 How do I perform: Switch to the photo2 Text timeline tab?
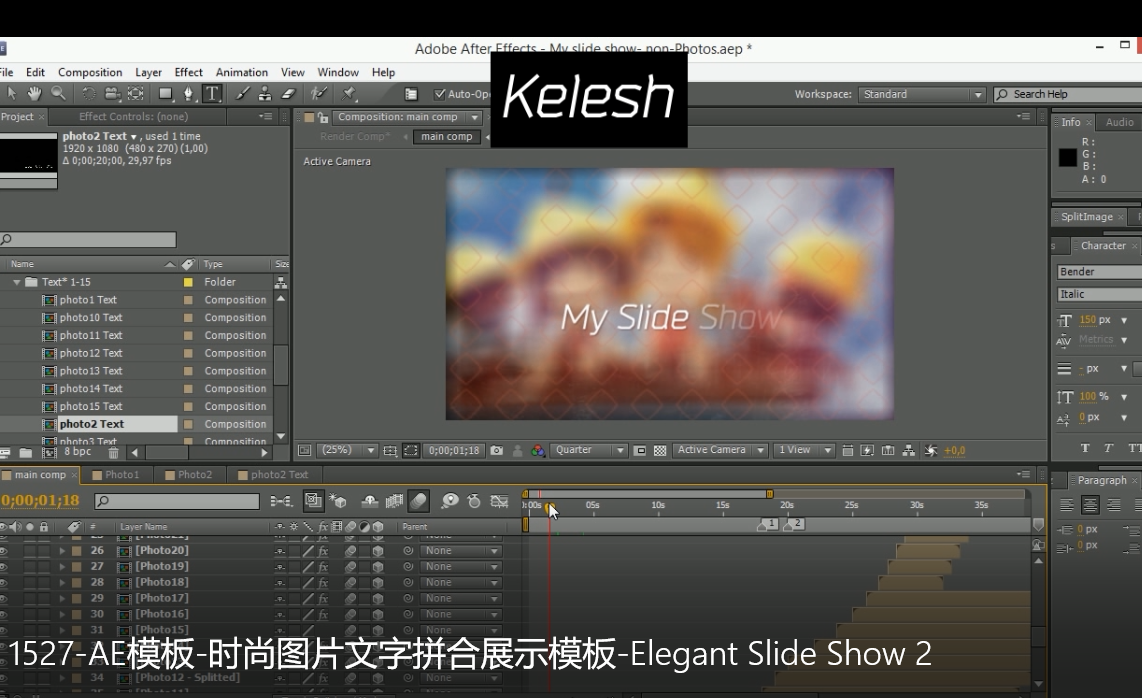pos(274,474)
